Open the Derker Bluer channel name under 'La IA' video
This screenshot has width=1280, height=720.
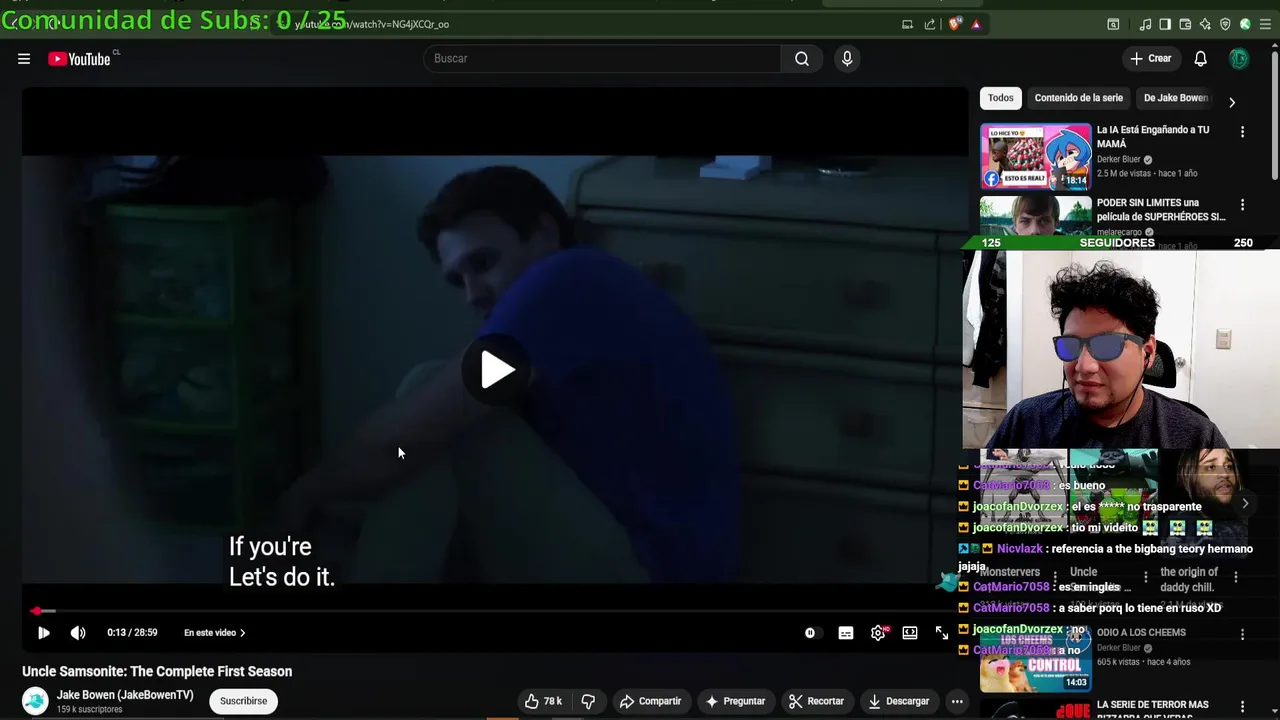(x=1118, y=159)
